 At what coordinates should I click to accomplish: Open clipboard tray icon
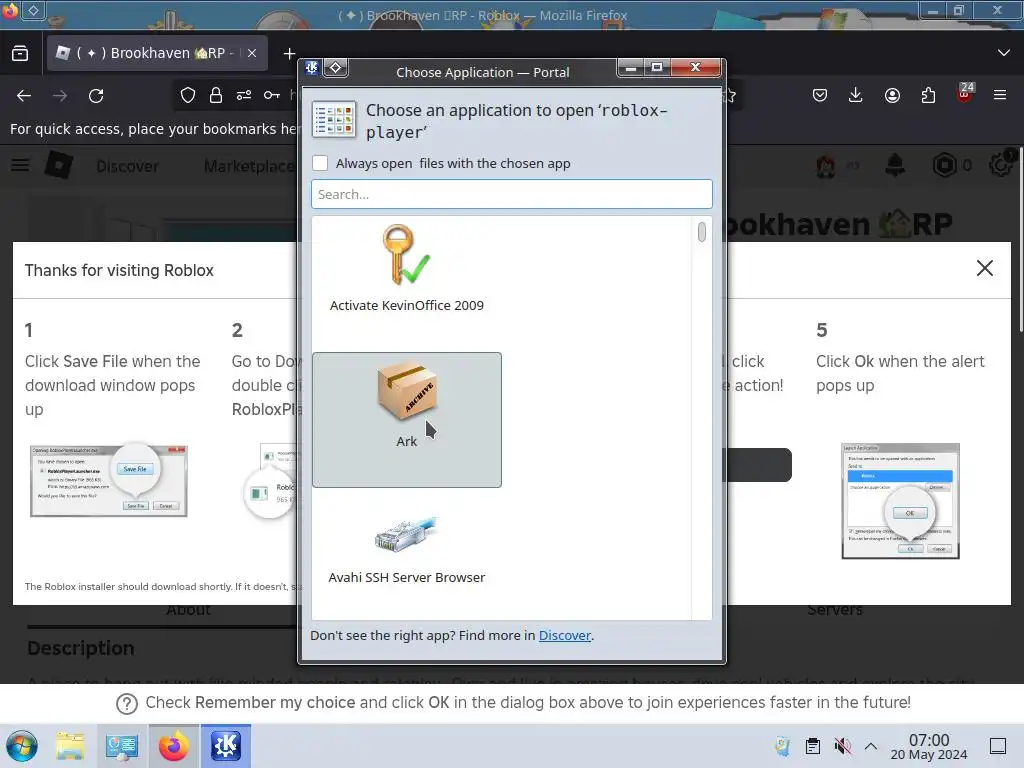click(x=812, y=746)
